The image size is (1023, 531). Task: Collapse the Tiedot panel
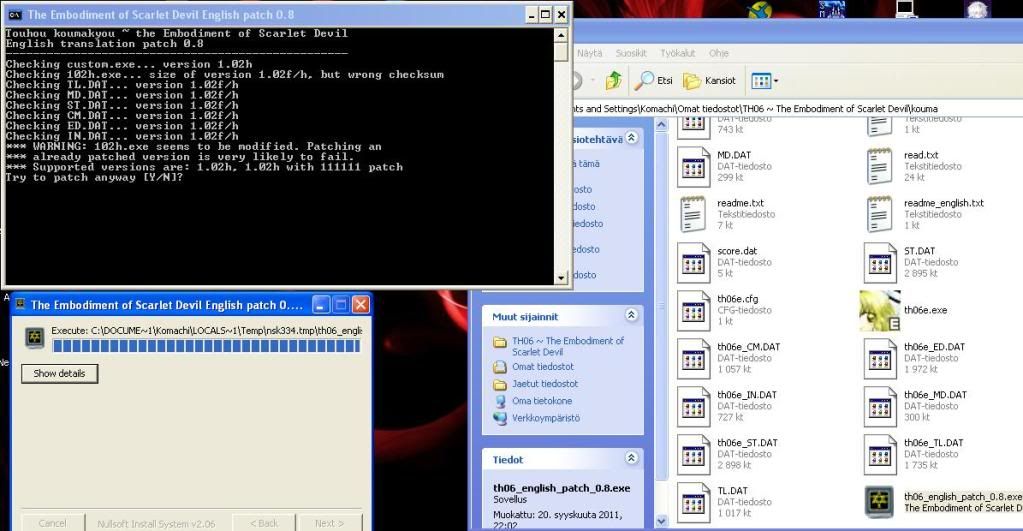pos(631,458)
